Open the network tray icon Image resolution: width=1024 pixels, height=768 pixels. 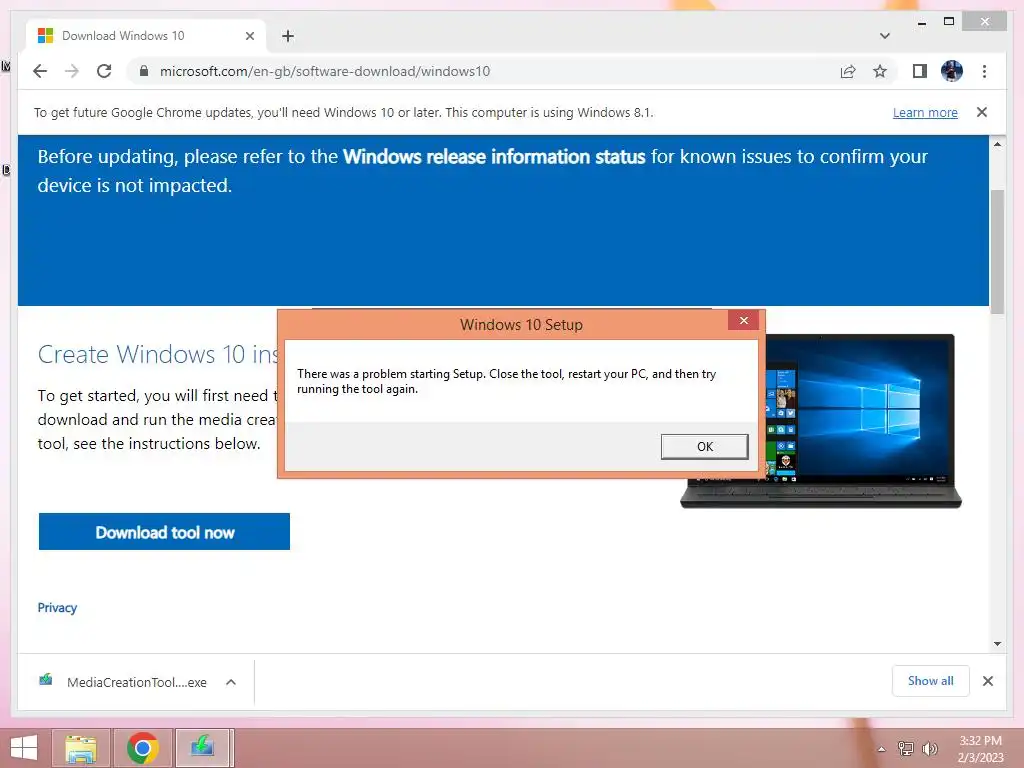tap(906, 749)
